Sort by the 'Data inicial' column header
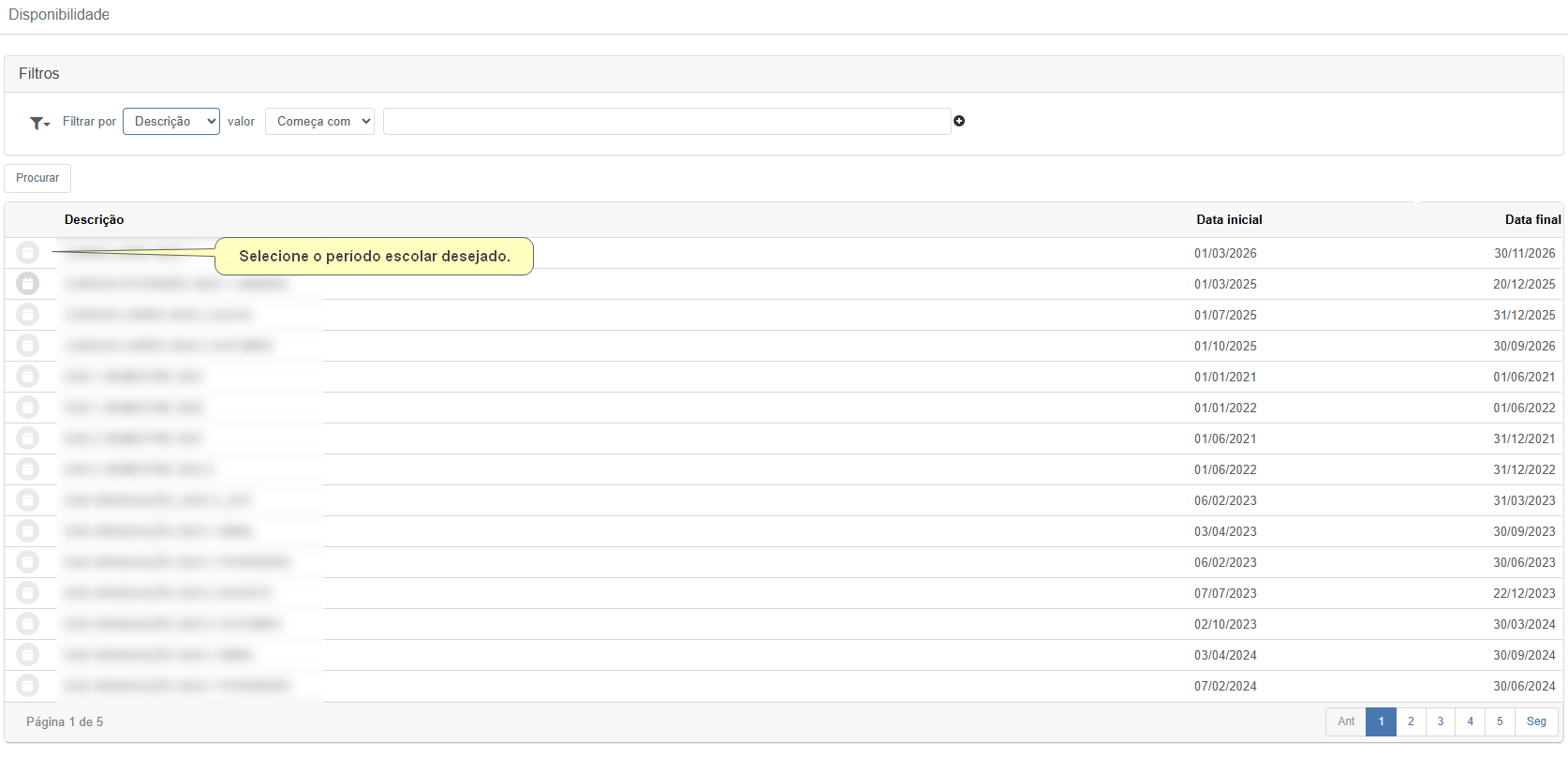This screenshot has width=1568, height=758. coord(1229,219)
